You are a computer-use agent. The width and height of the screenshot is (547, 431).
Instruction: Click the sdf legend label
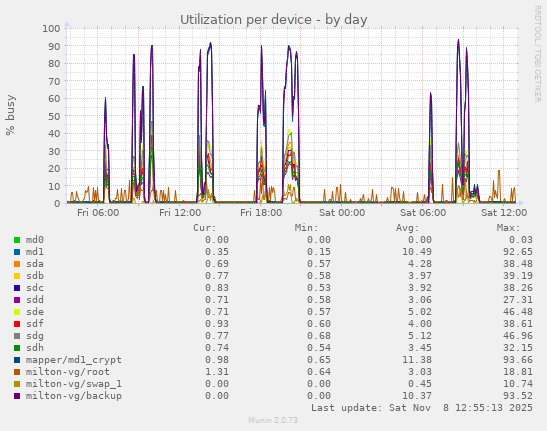coord(35,324)
